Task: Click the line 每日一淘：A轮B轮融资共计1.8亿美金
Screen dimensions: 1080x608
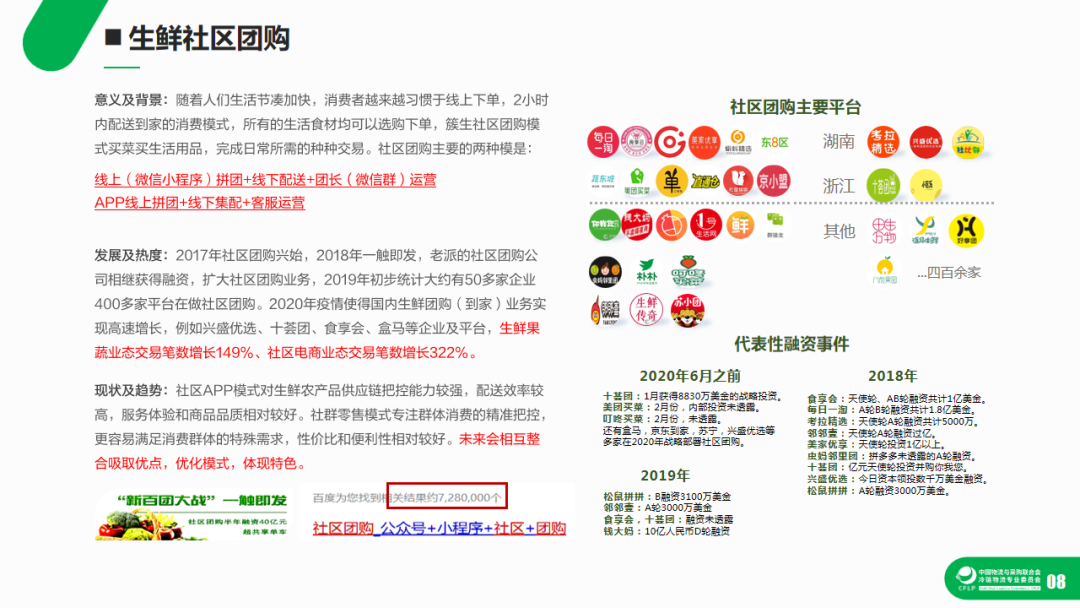Action: point(893,410)
